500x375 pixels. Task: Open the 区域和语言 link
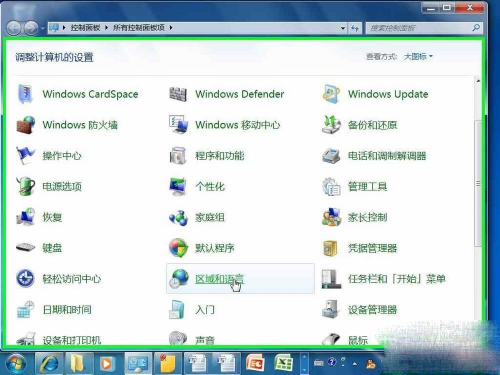219,279
